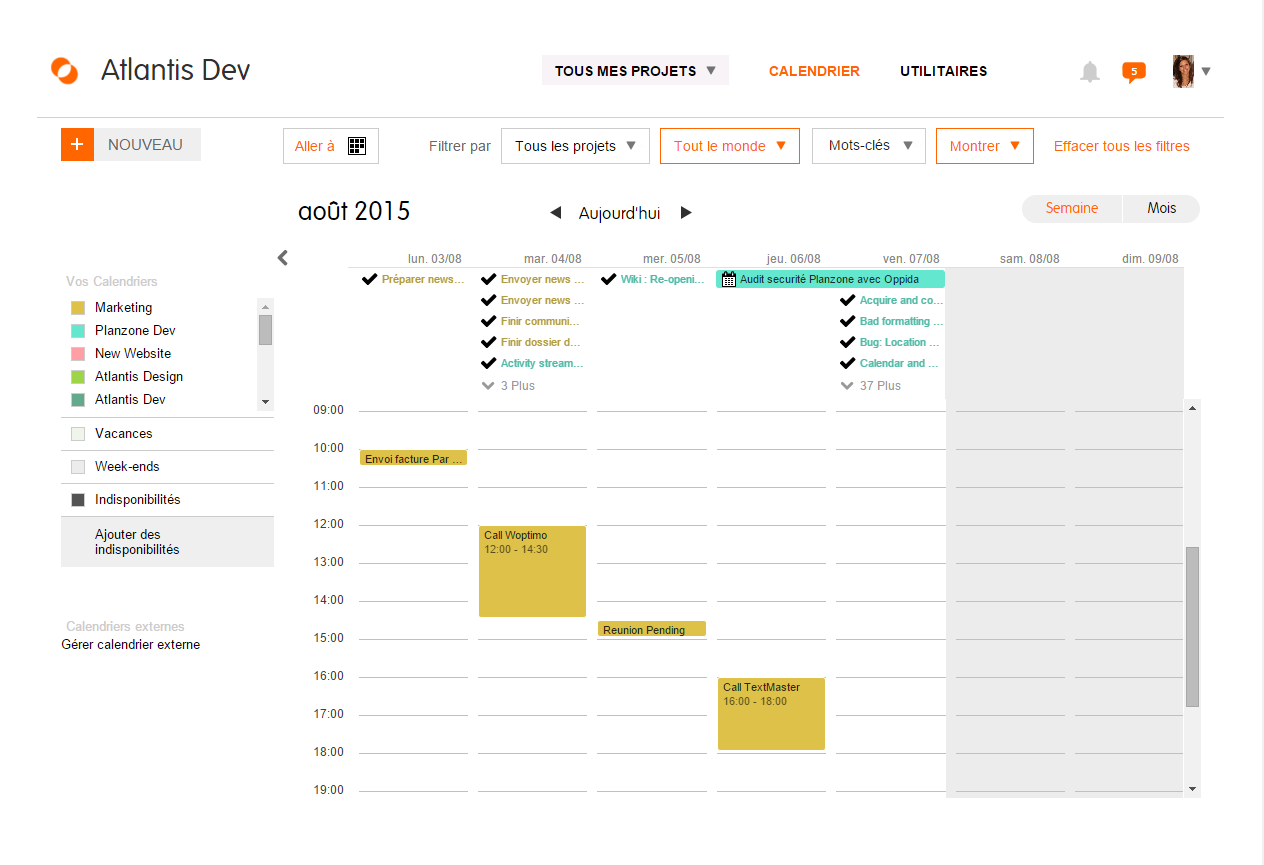The image size is (1264, 865).
Task: Click checkmark of Acquire and co task
Action: 848,300
